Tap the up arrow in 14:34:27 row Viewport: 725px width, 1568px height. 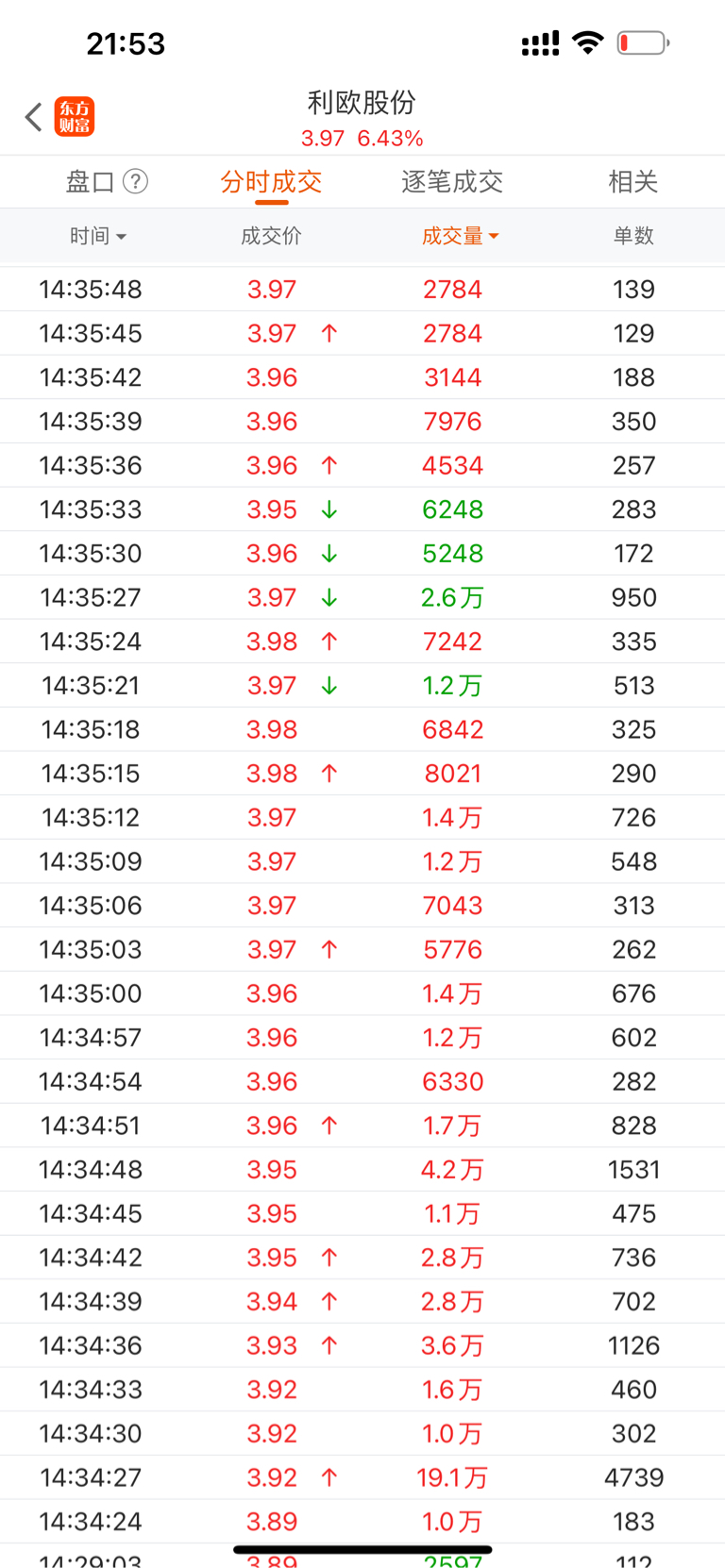point(329,1477)
